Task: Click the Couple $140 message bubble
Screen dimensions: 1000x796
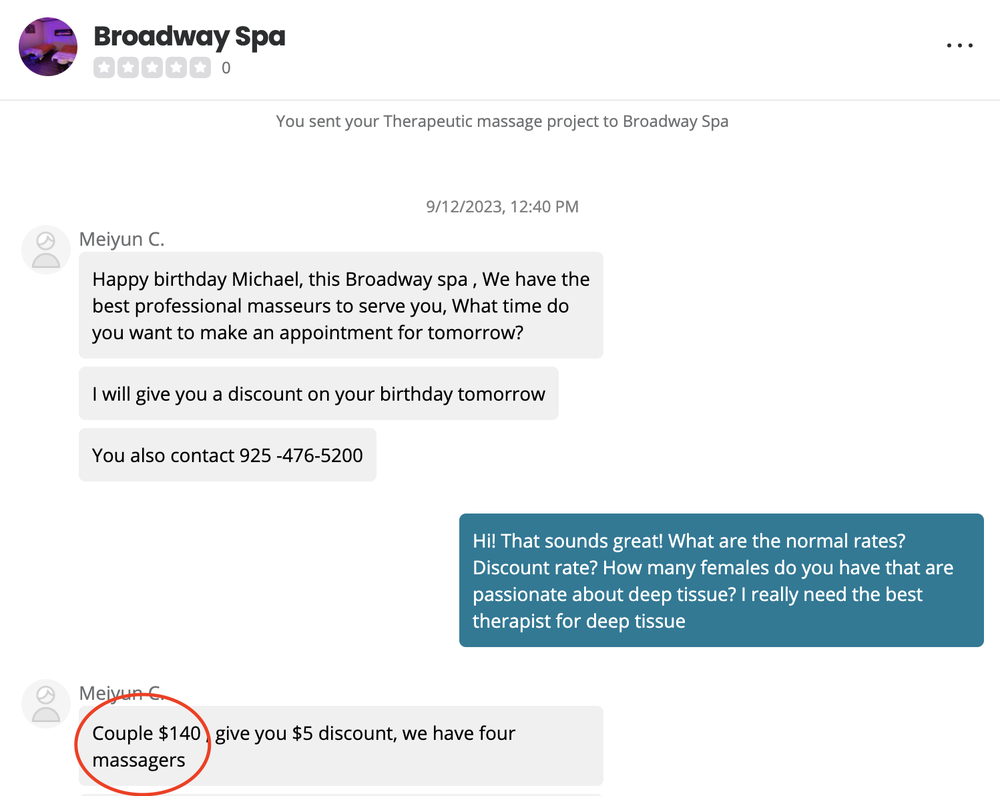Action: pos(341,746)
